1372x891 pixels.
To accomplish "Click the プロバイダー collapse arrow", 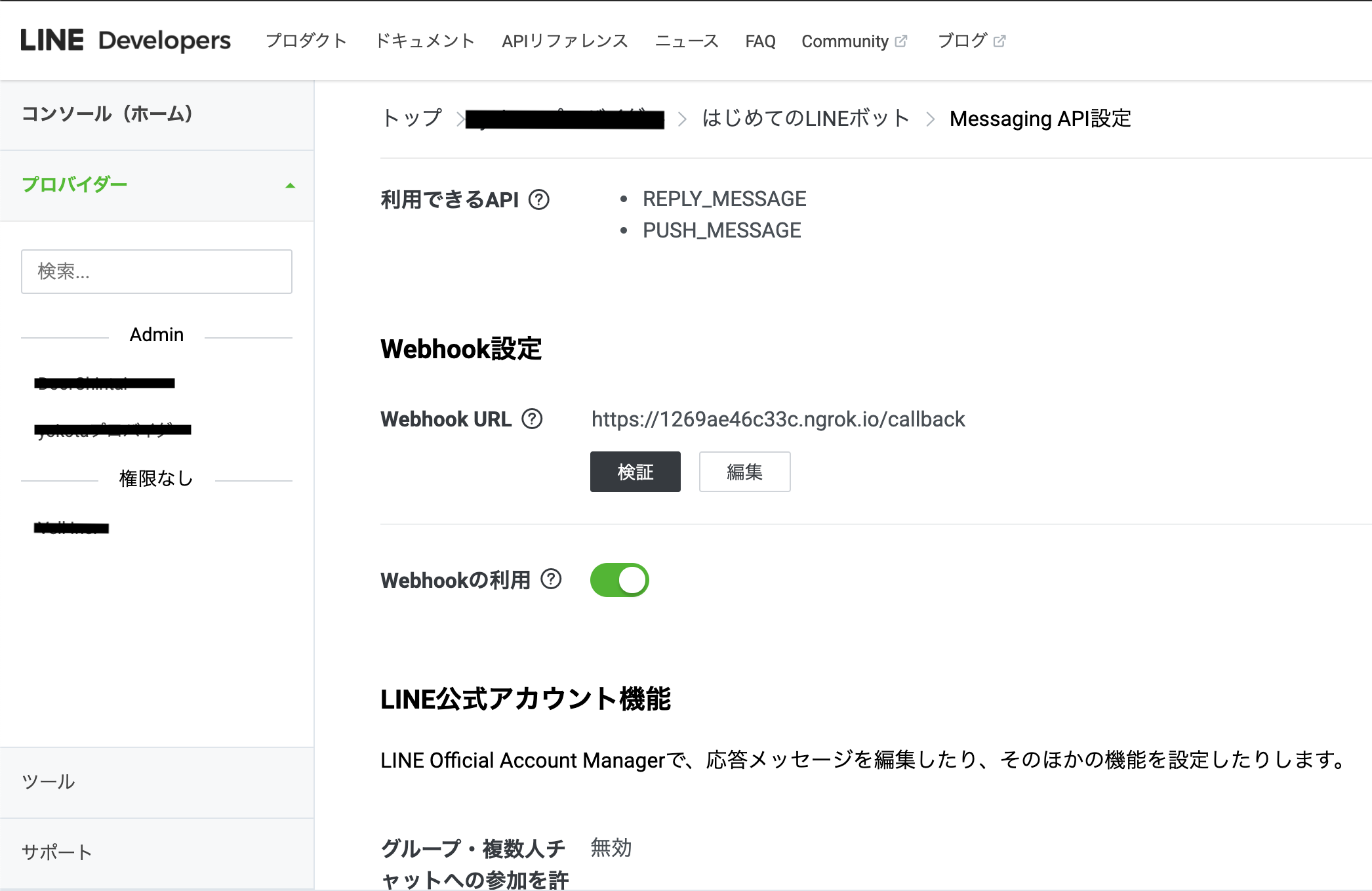I will pos(290,186).
